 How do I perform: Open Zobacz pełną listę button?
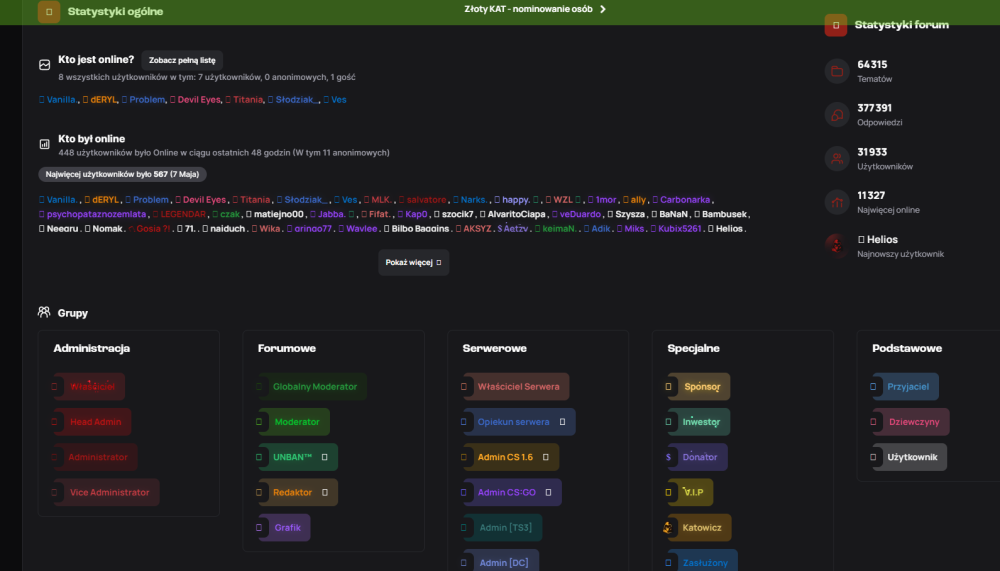[x=182, y=60]
